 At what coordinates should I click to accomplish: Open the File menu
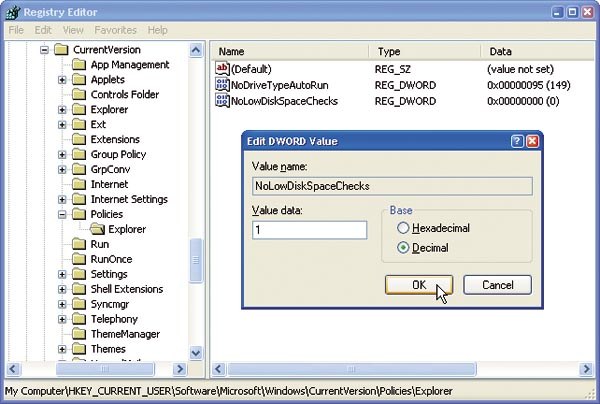(x=16, y=30)
